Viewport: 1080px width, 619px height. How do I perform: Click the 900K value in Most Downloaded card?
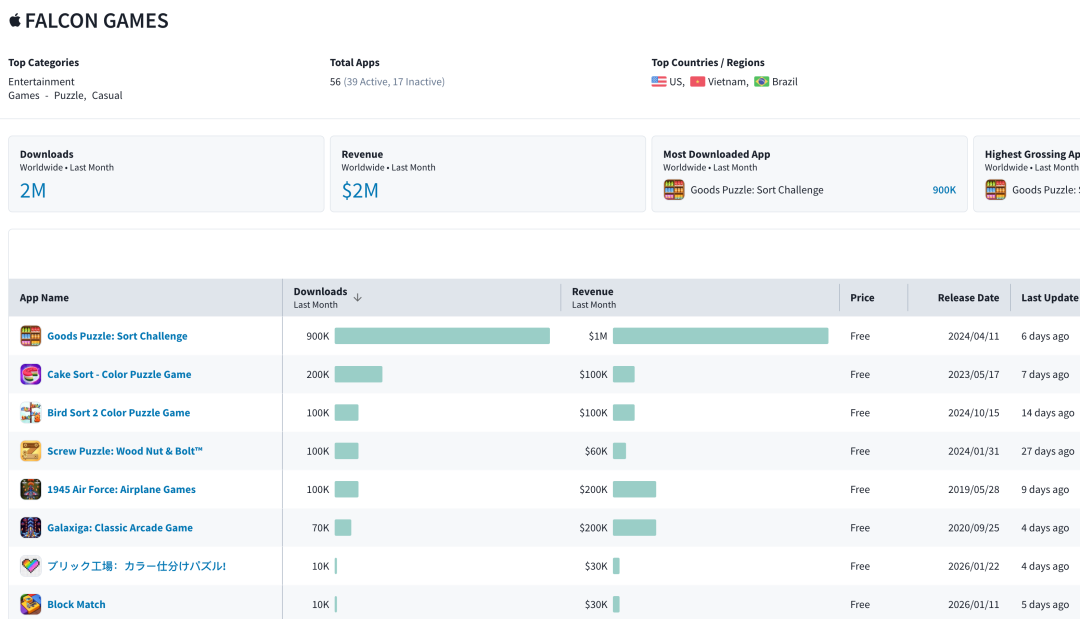coord(944,190)
